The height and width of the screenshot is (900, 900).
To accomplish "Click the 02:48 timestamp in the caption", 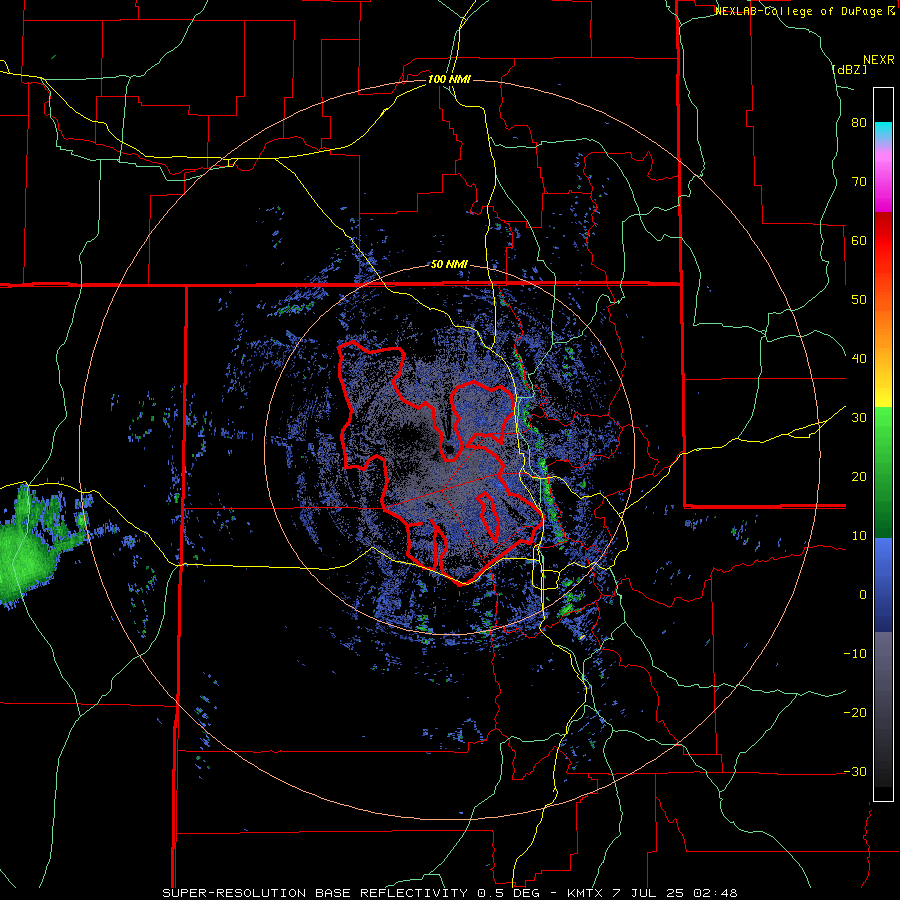I will (x=715, y=893).
